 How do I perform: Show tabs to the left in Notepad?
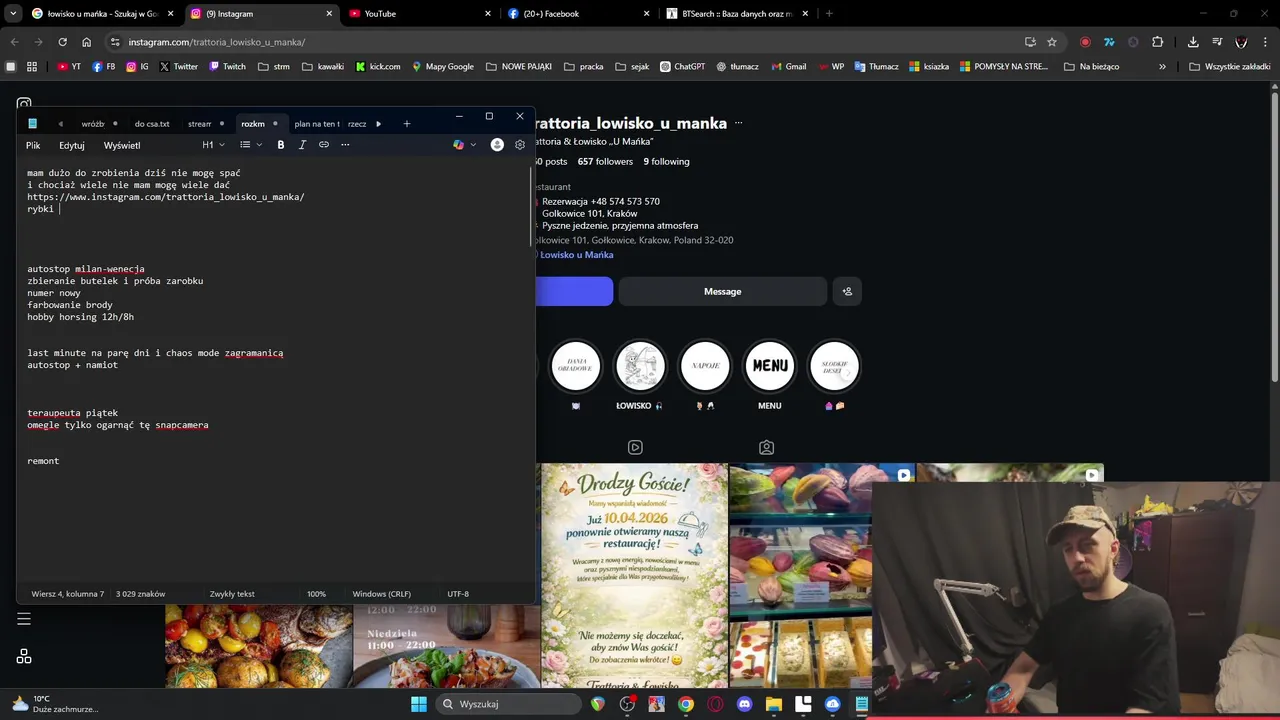point(60,124)
